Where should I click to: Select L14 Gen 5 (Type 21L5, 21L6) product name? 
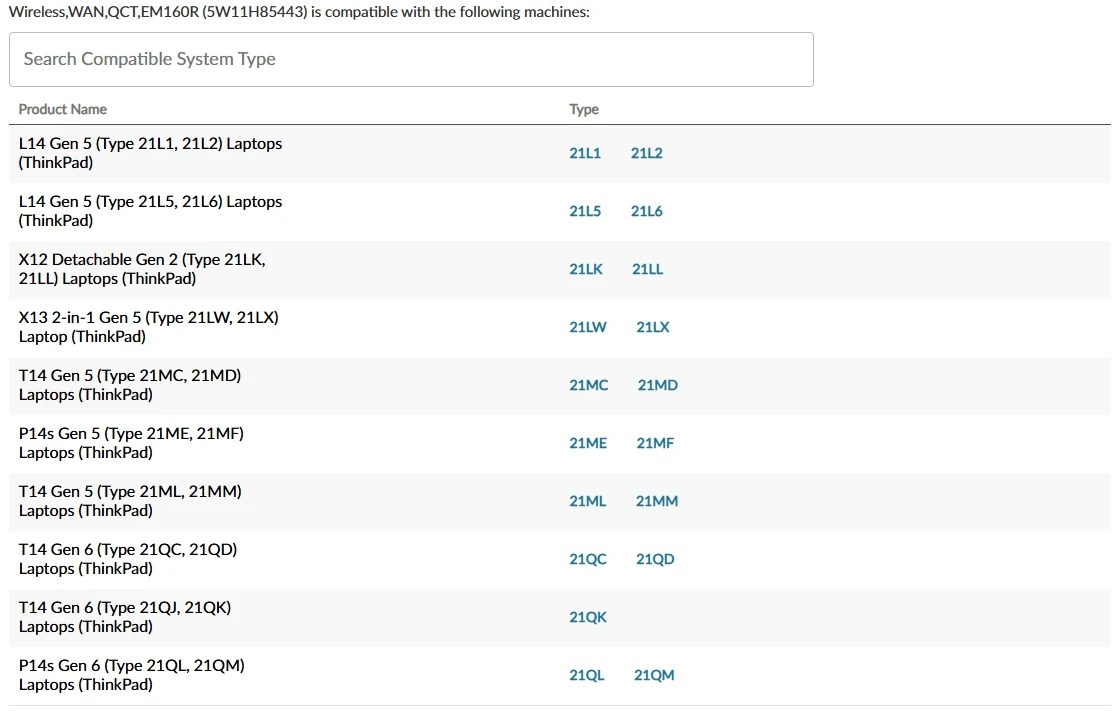(x=150, y=211)
